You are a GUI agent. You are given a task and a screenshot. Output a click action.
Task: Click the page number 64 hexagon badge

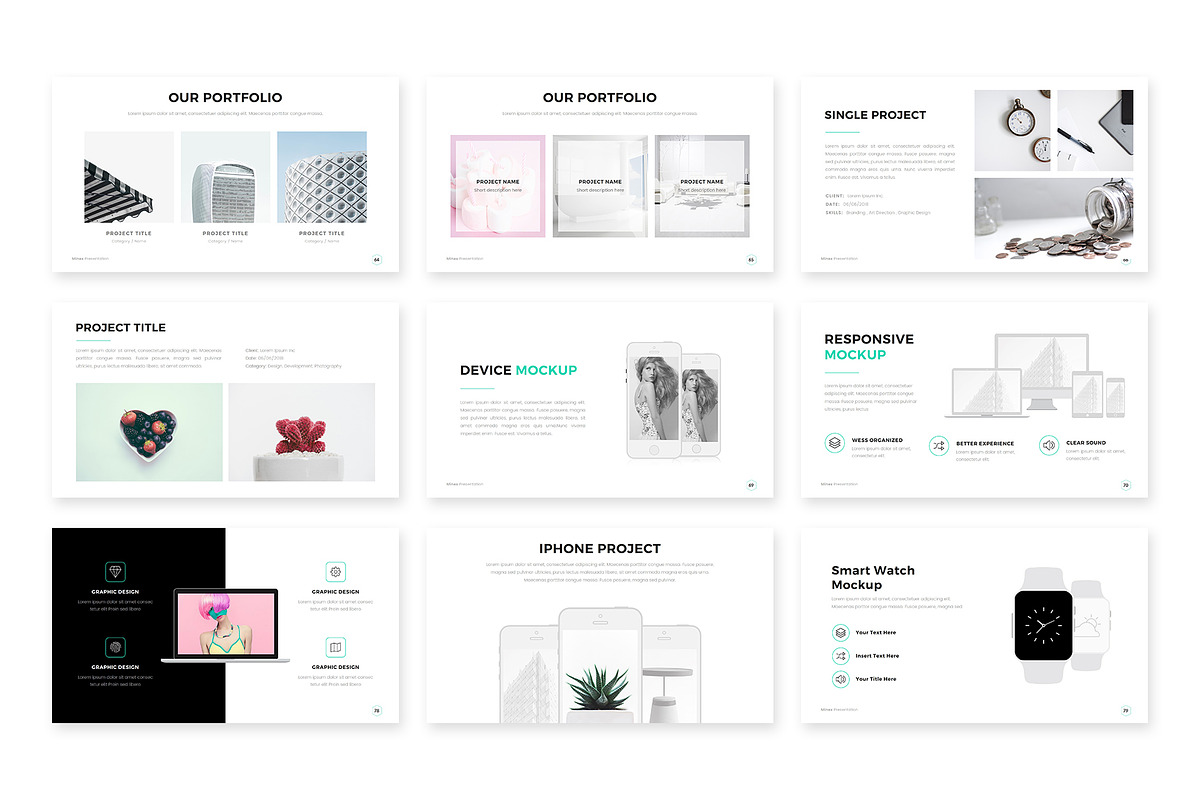point(377,260)
